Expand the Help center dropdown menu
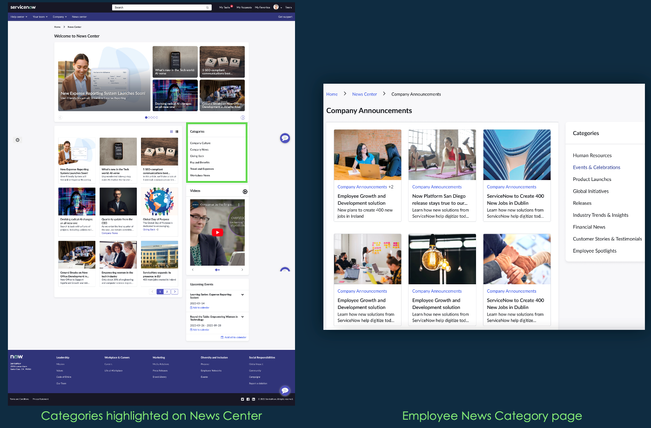The height and width of the screenshot is (428, 651). click(x=19, y=17)
